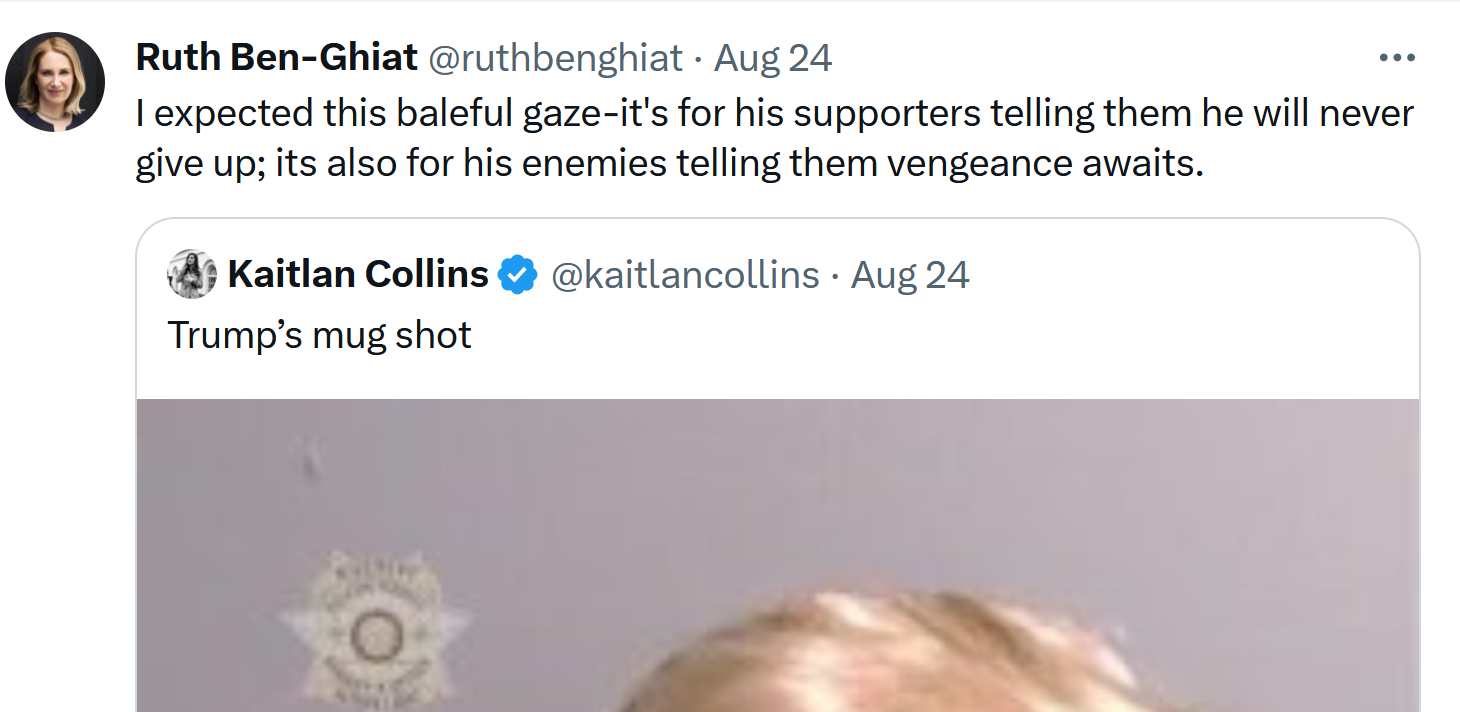Open the three-dot more options menu
Viewport: 1460px width, 712px height.
[x=1397, y=58]
